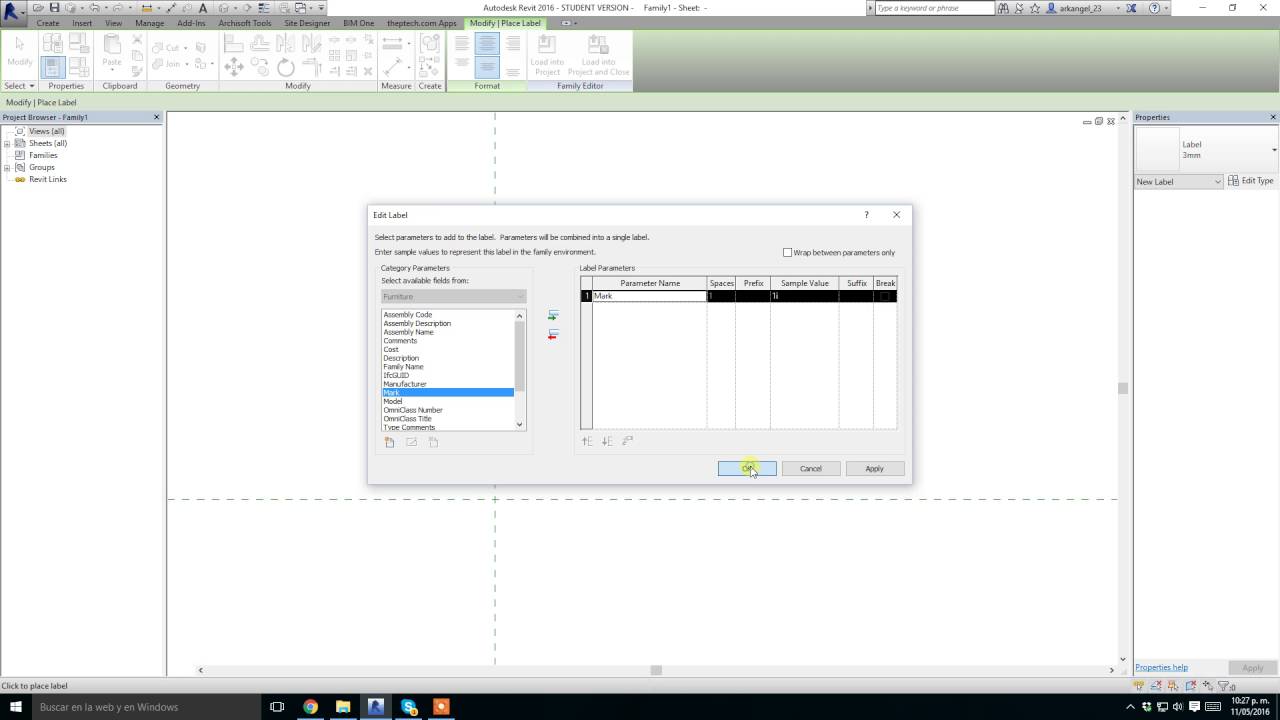Screen dimensions: 1280x720
Task: Click Cancel in the Edit Label dialog
Action: pyautogui.click(x=811, y=468)
